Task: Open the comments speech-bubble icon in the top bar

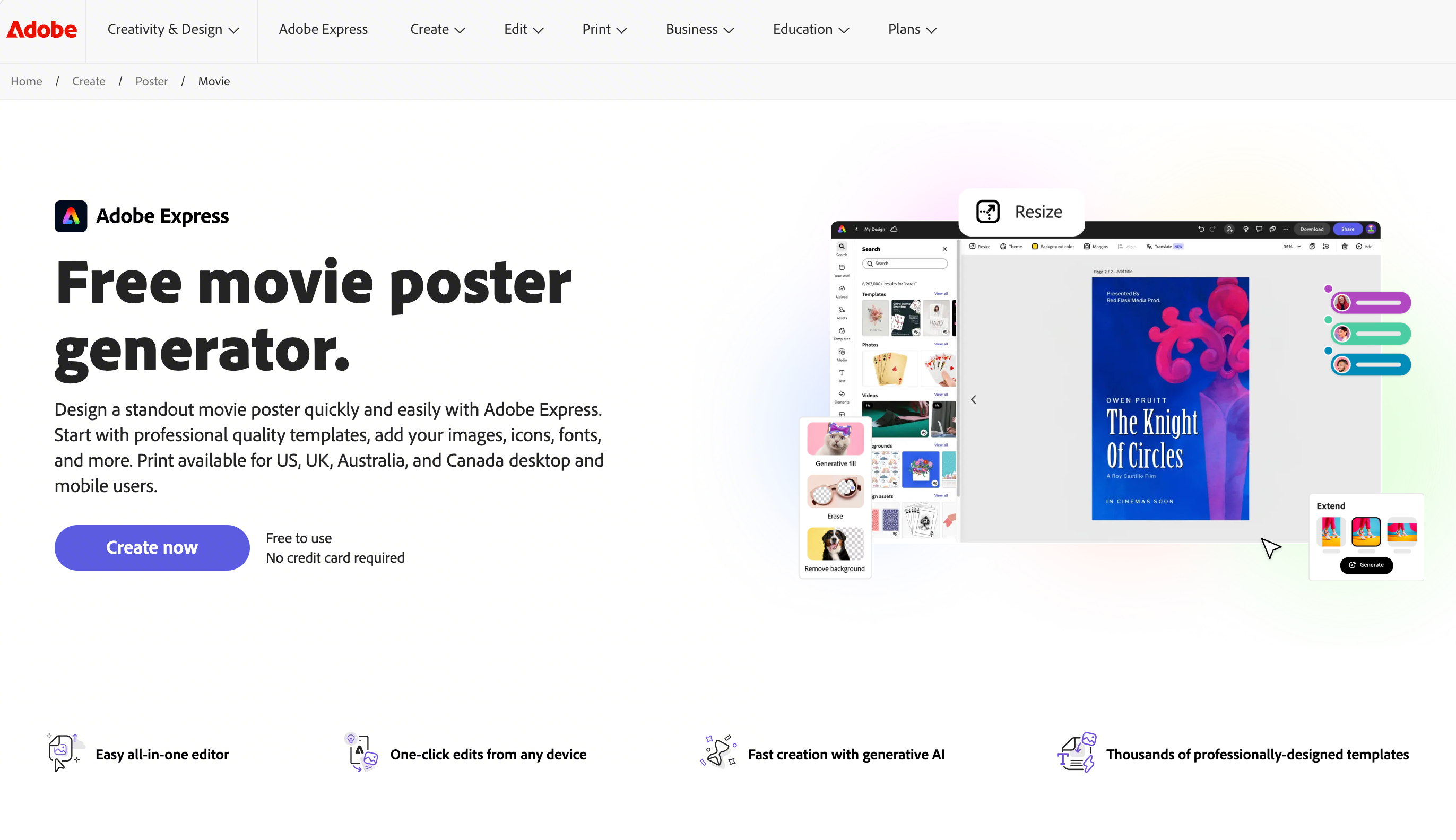Action: tap(1259, 229)
